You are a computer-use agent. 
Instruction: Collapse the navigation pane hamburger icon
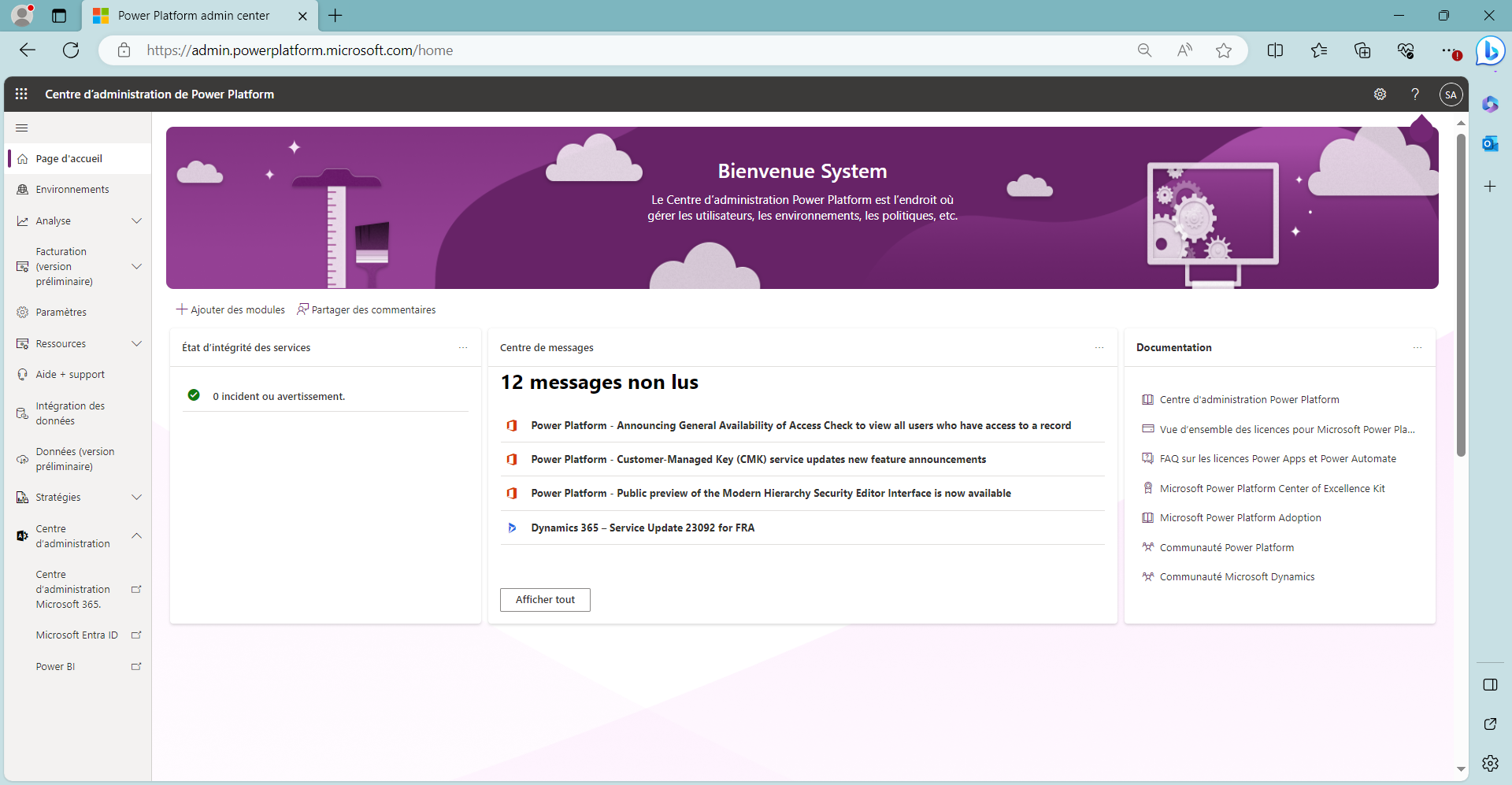point(22,128)
